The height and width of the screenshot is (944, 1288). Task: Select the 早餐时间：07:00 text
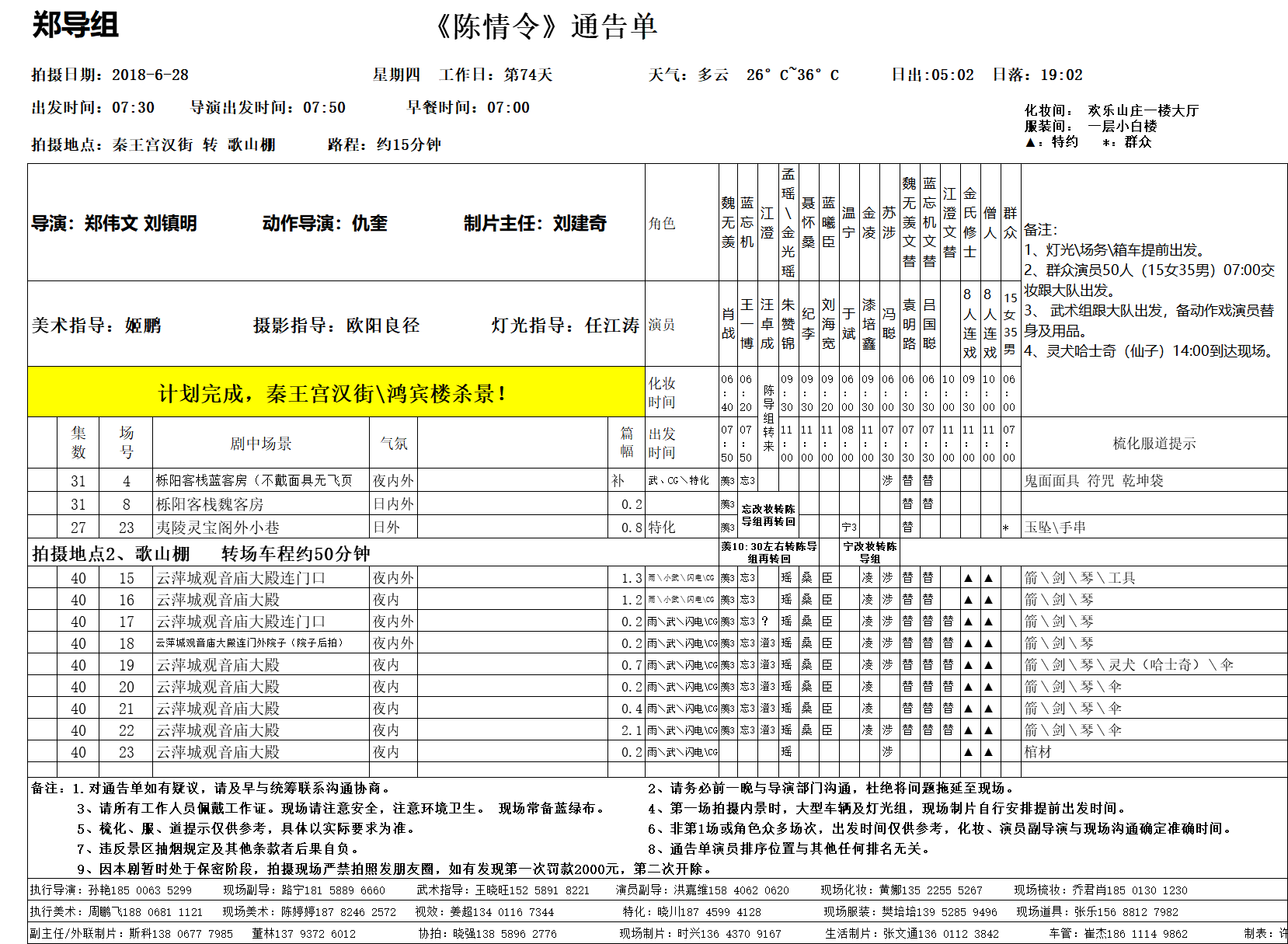[x=468, y=107]
